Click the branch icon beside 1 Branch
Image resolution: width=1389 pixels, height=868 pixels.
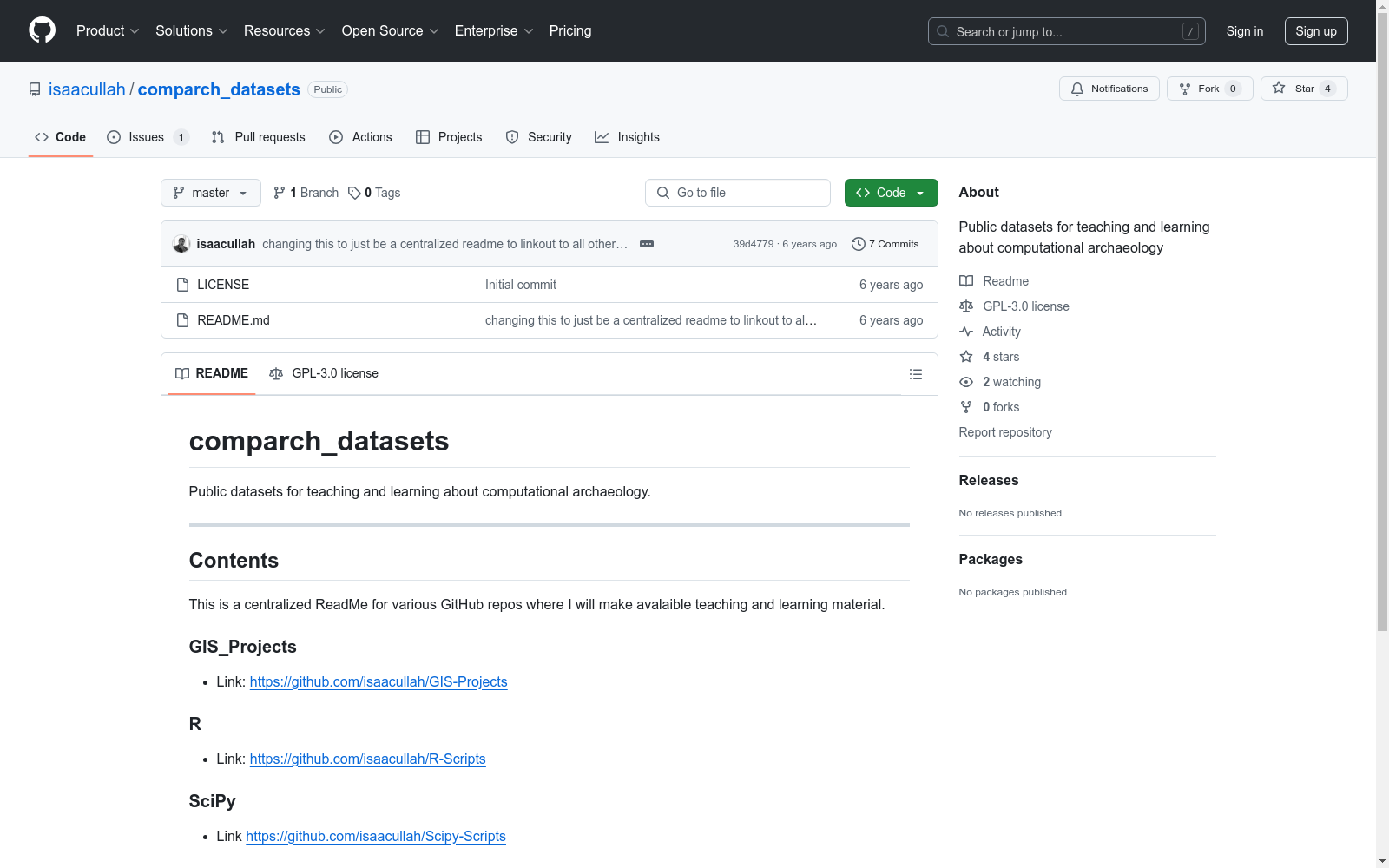tap(280, 193)
